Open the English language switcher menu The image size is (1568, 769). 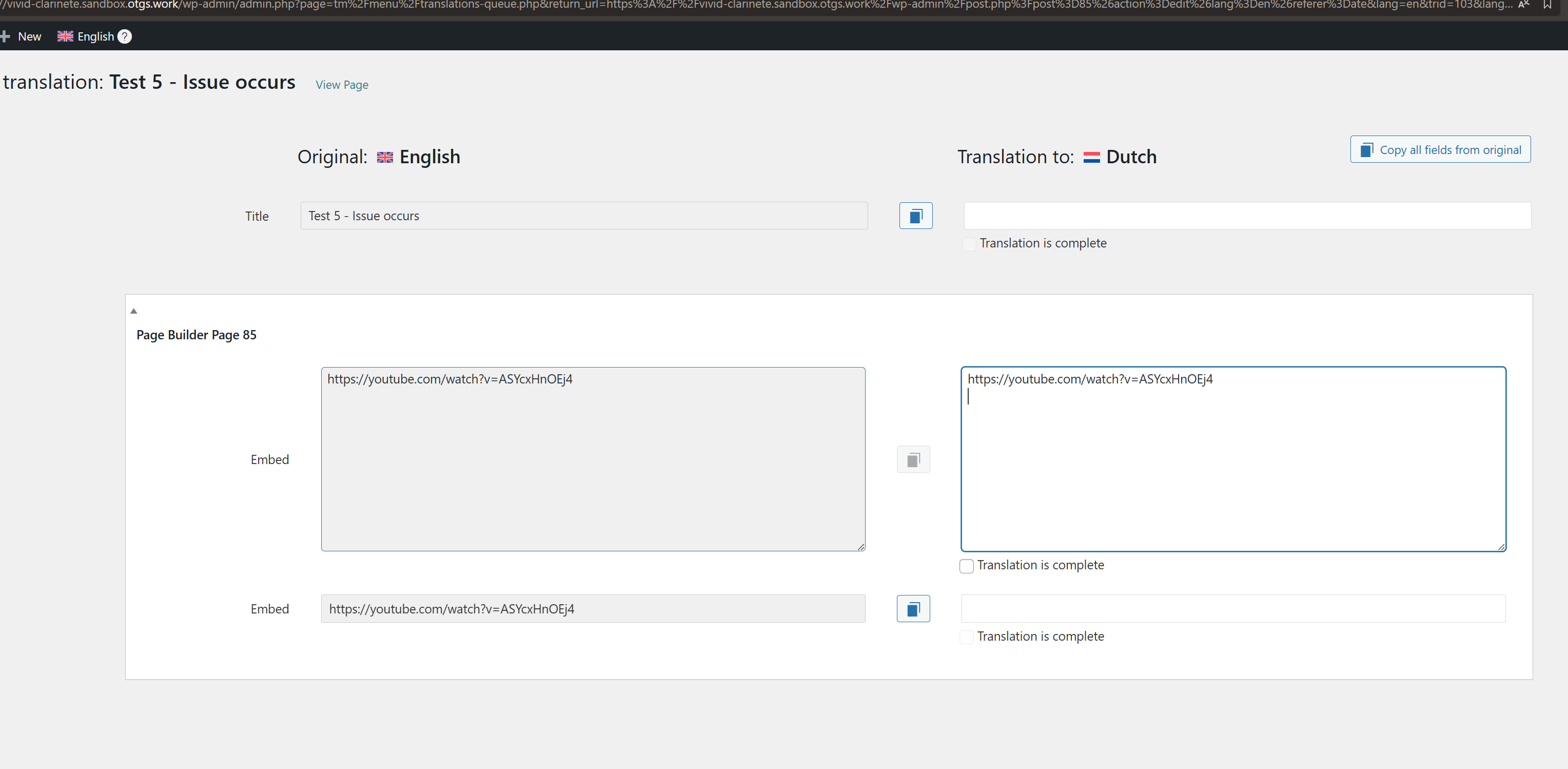(95, 36)
